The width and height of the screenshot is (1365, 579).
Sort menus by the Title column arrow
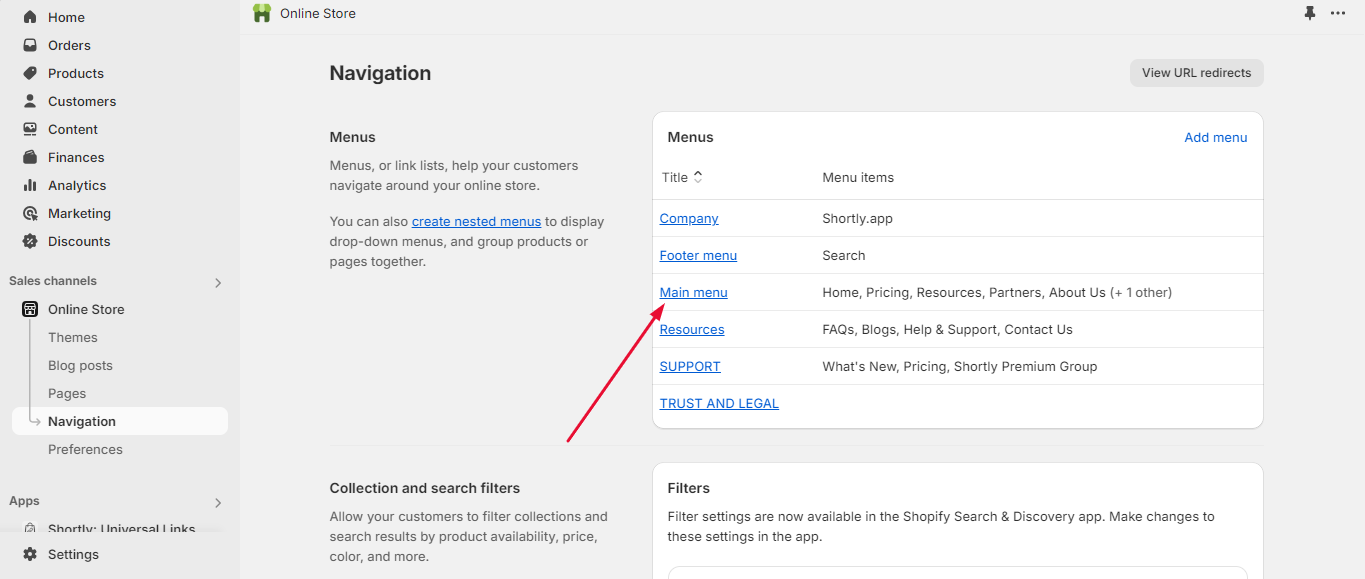pyautogui.click(x=698, y=177)
